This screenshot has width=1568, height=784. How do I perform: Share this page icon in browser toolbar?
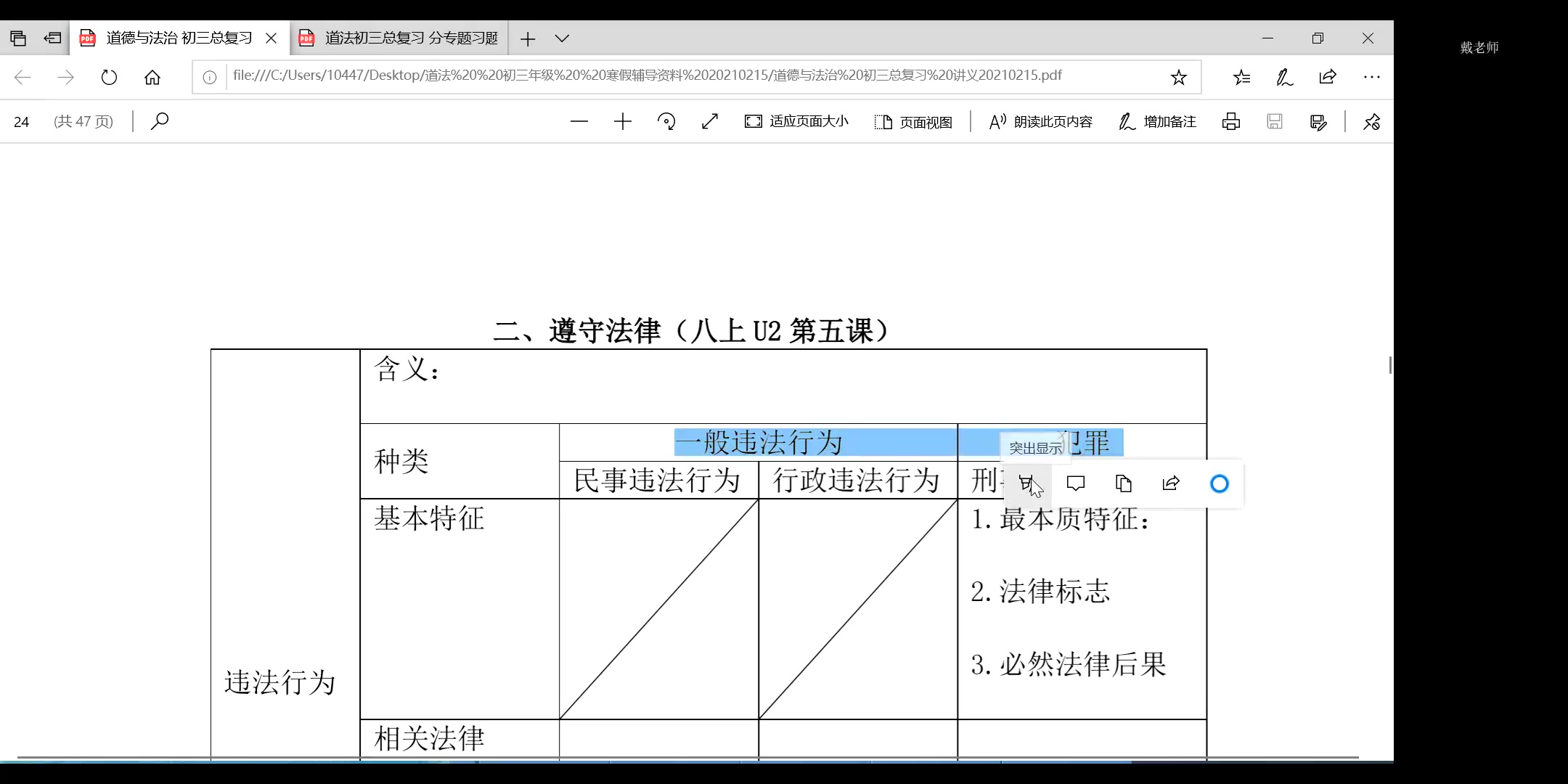pos(1328,77)
